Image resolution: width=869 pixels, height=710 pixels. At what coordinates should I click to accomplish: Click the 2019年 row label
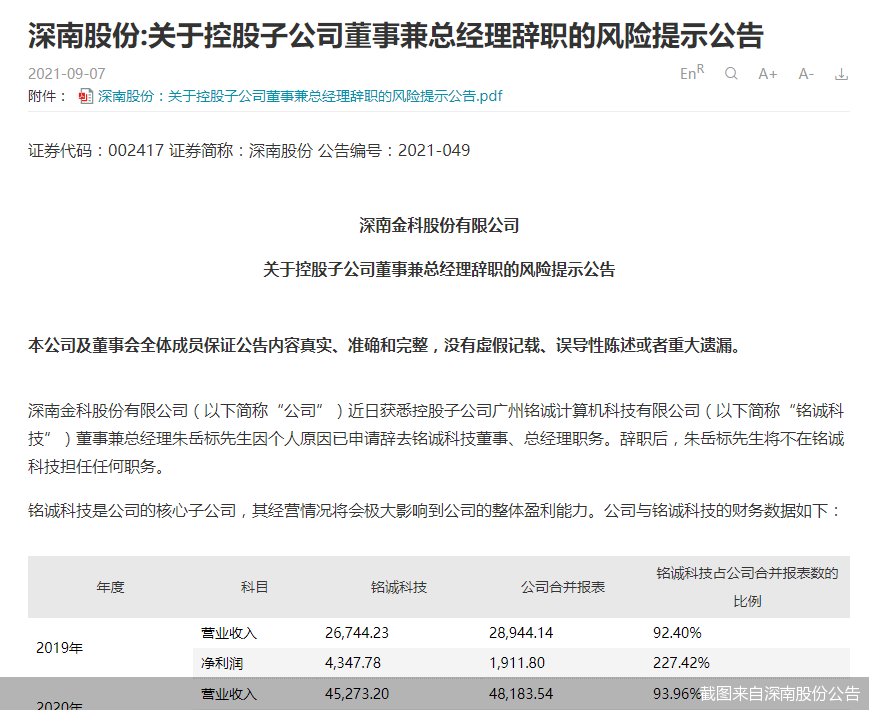point(59,647)
